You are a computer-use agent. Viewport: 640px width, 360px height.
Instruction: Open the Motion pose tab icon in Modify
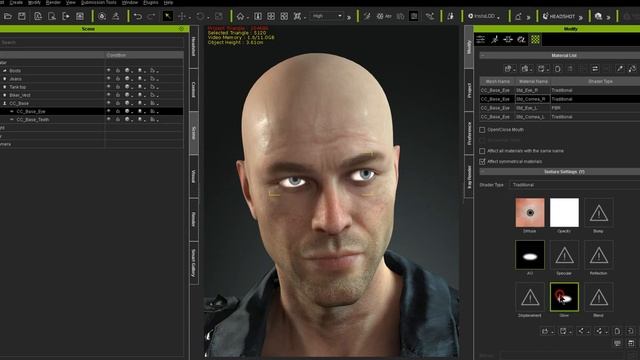494,39
